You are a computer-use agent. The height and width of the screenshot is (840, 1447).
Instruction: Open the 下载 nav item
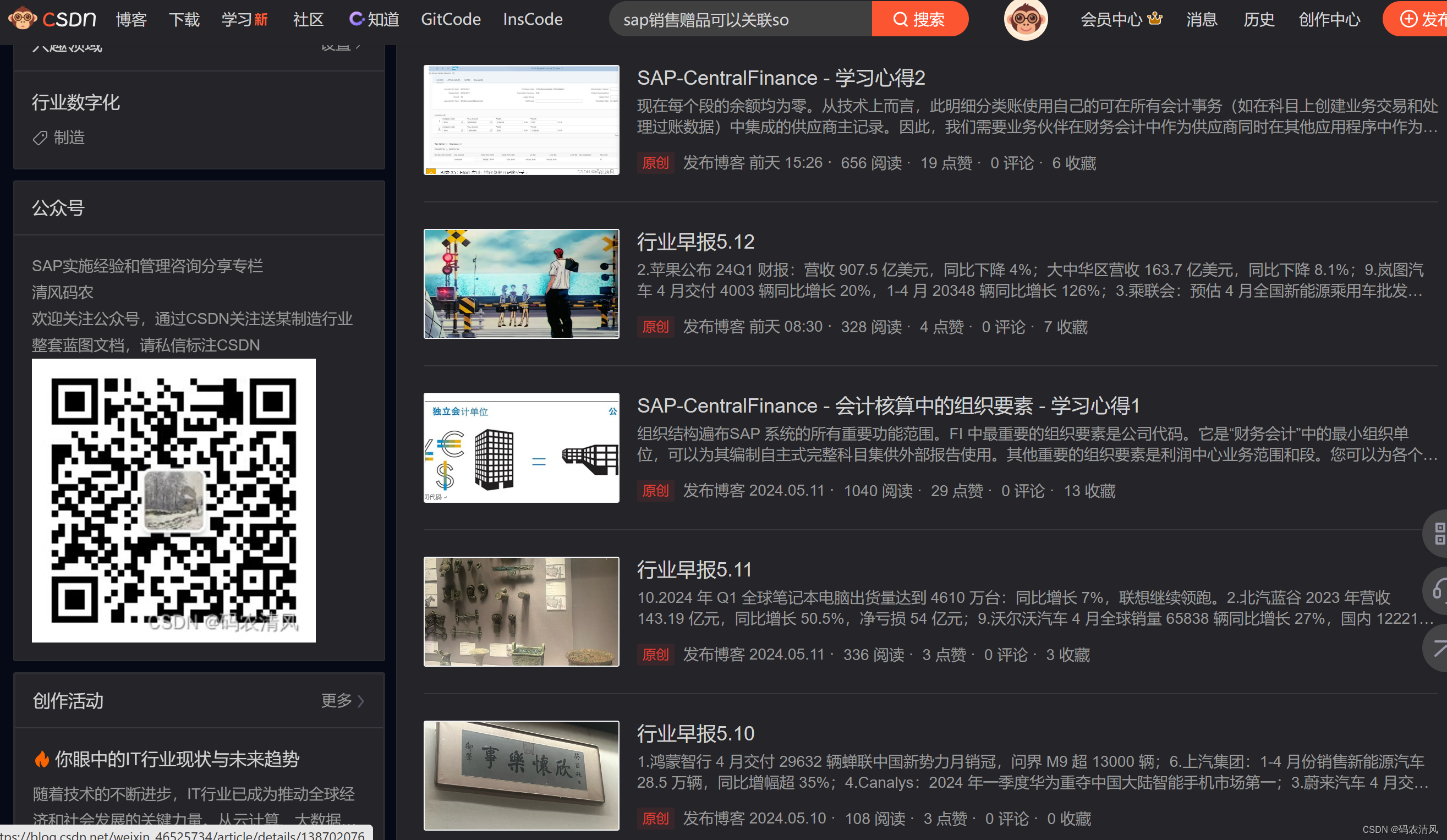184,19
